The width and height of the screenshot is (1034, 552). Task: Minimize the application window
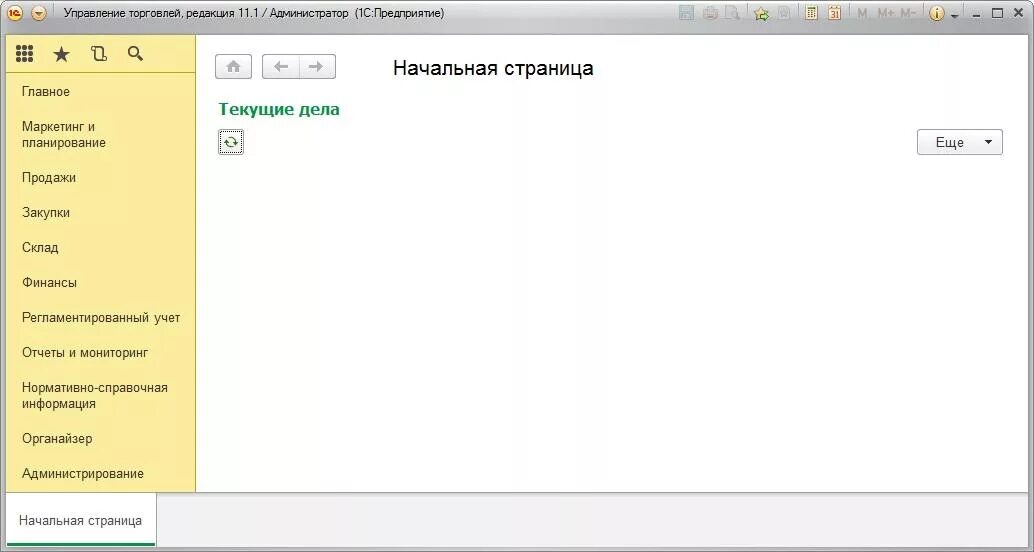[x=977, y=15]
